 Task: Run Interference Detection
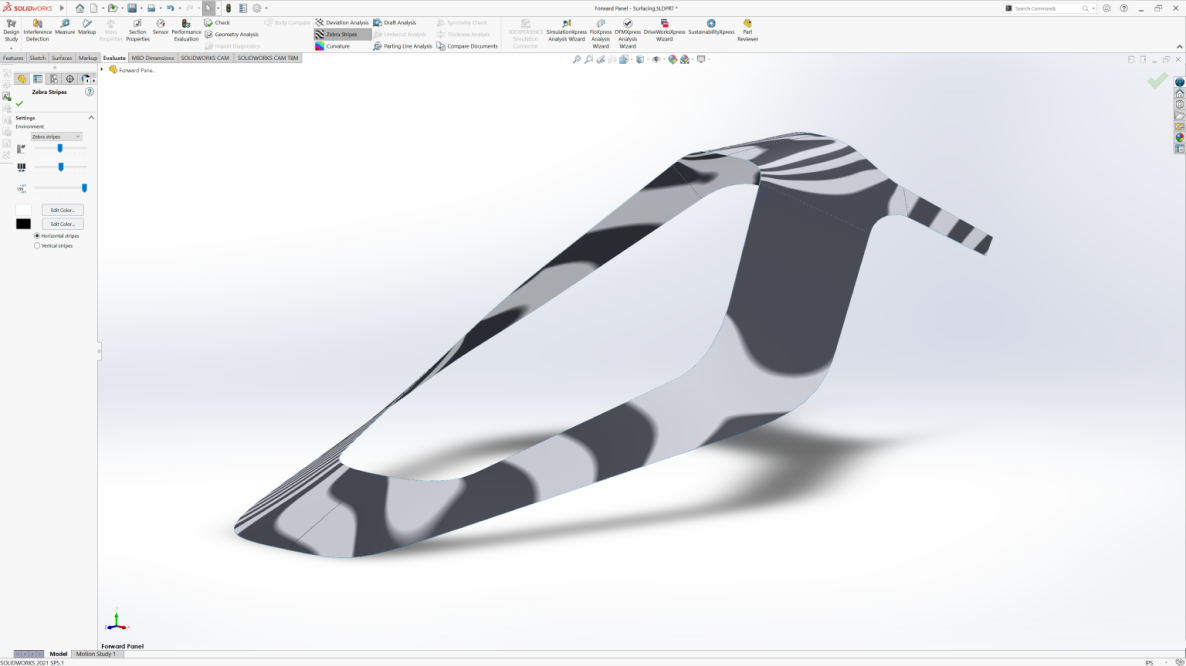[x=37, y=30]
